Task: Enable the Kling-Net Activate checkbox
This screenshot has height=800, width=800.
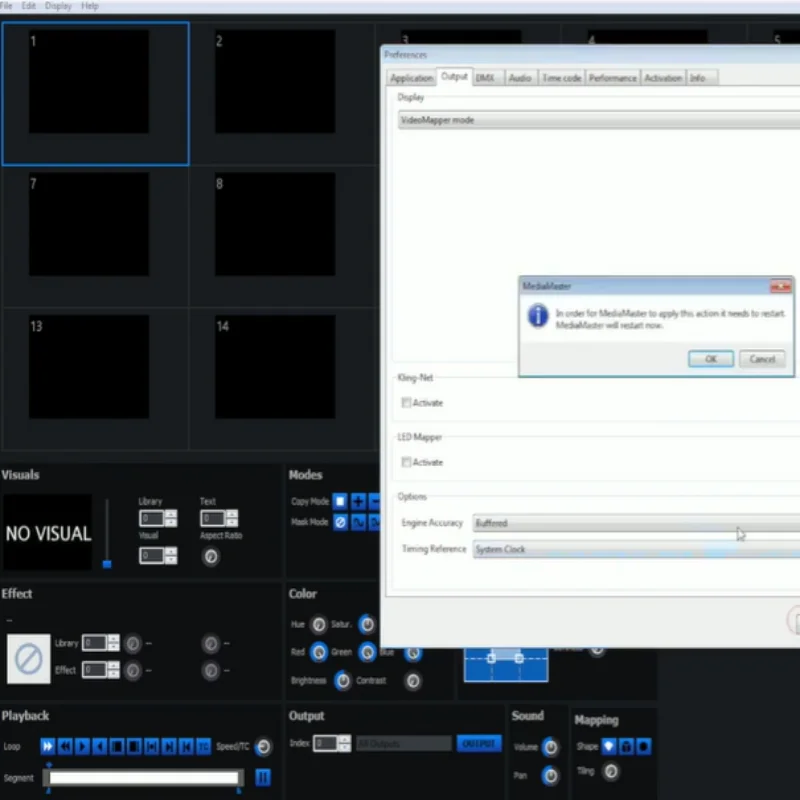Action: [x=406, y=403]
